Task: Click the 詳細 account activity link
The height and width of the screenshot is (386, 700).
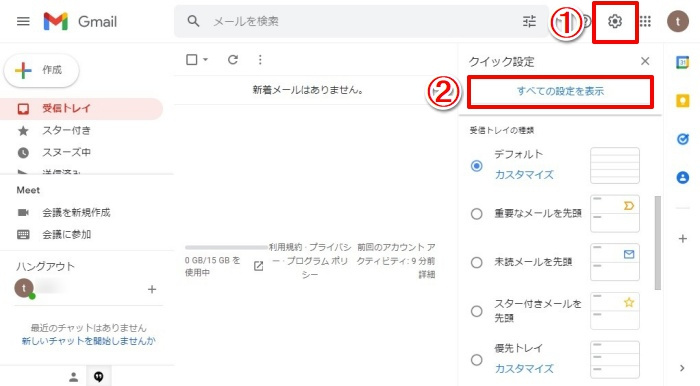Action: click(426, 275)
